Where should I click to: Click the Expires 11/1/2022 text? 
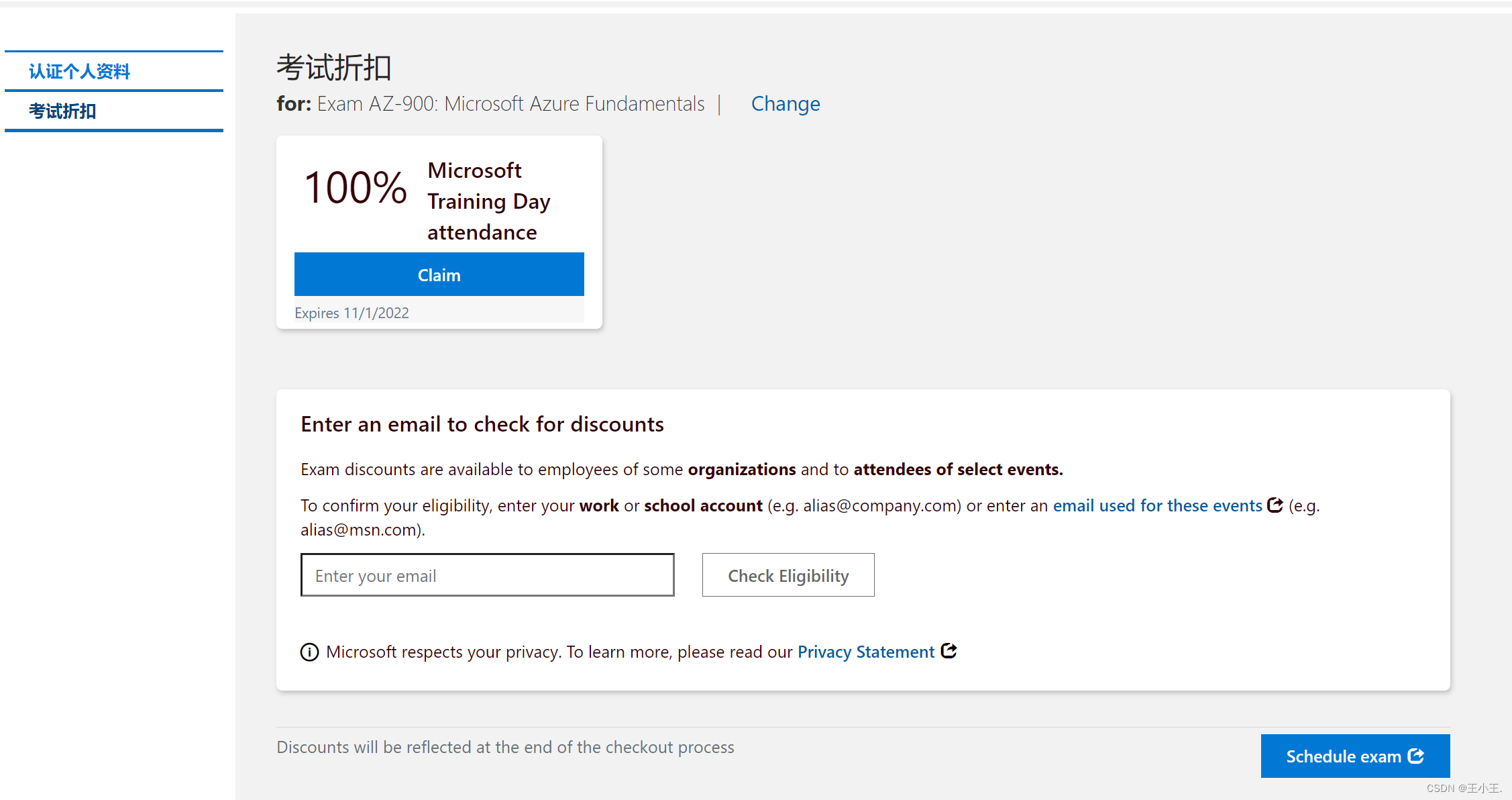pos(352,313)
